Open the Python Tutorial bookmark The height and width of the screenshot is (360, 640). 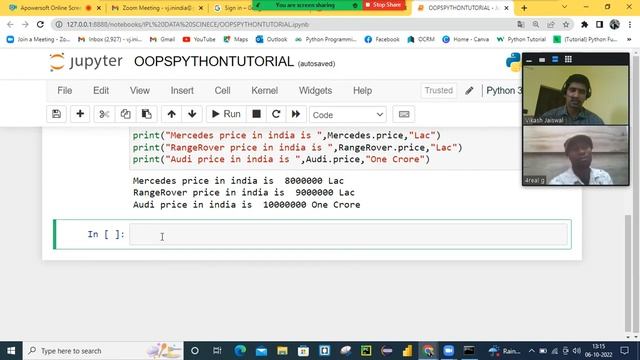[521, 40]
